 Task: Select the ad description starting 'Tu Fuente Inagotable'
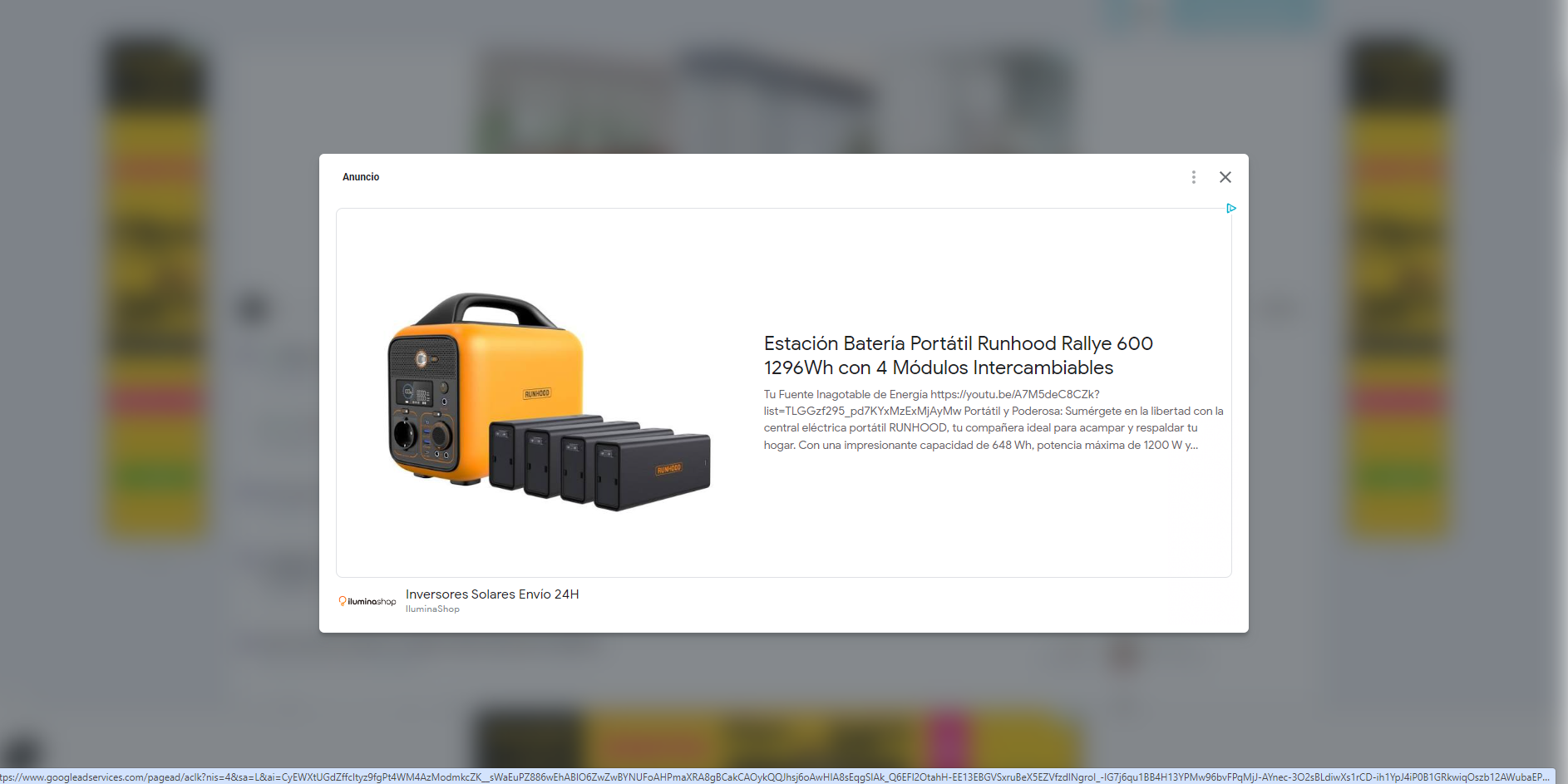coord(994,420)
